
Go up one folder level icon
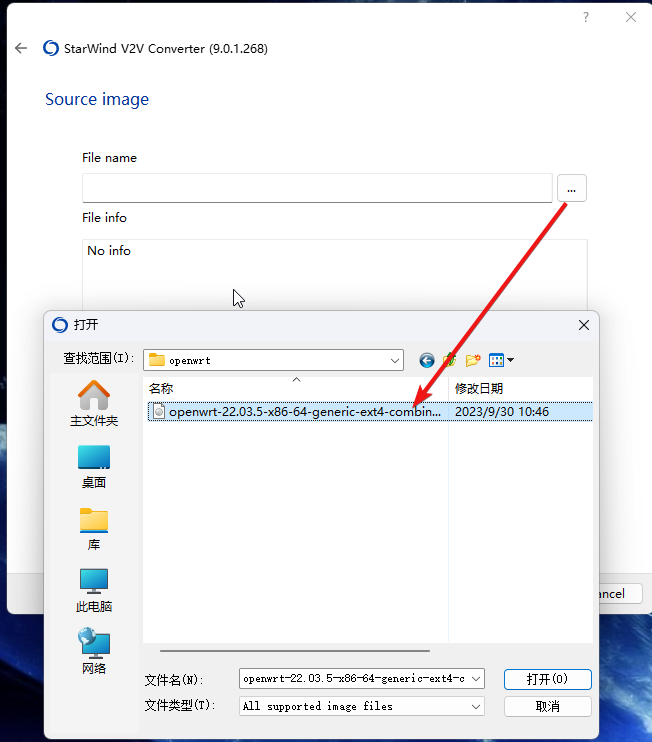449,361
